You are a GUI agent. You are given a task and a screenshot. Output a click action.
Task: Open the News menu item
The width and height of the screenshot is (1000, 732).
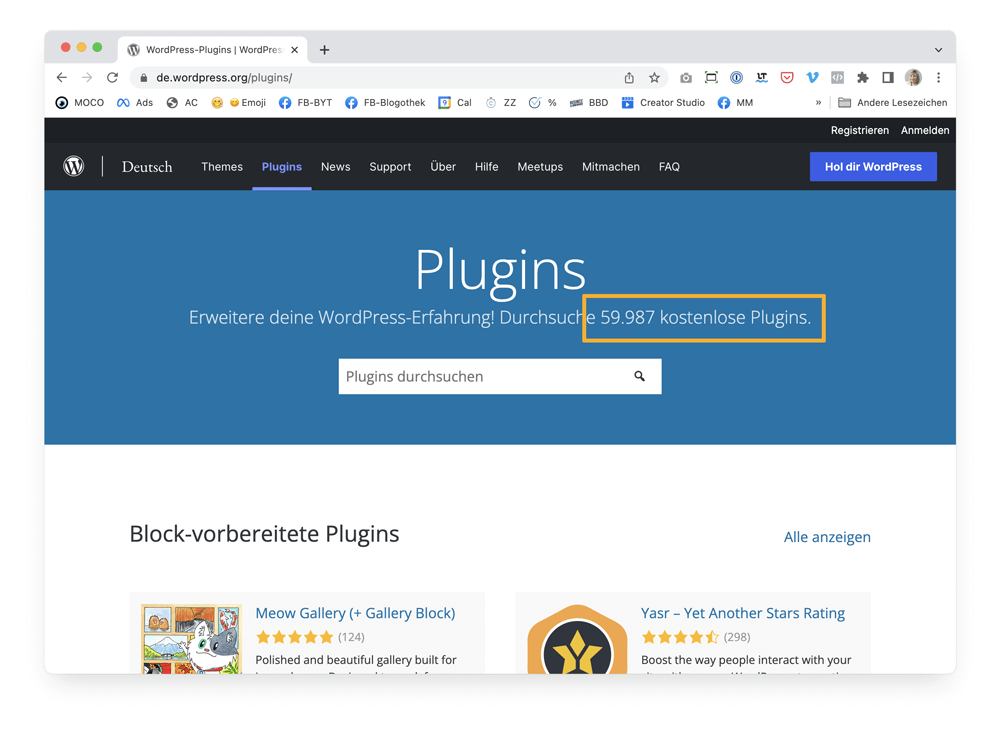tap(335, 166)
